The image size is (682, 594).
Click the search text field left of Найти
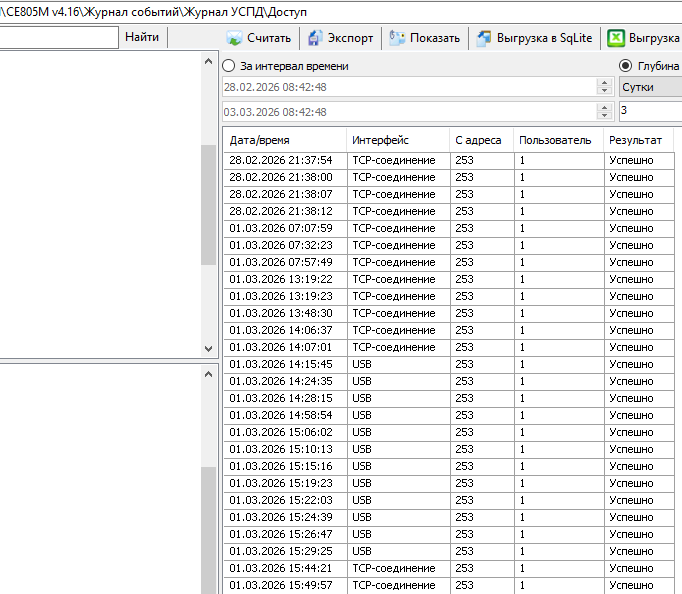pos(58,38)
